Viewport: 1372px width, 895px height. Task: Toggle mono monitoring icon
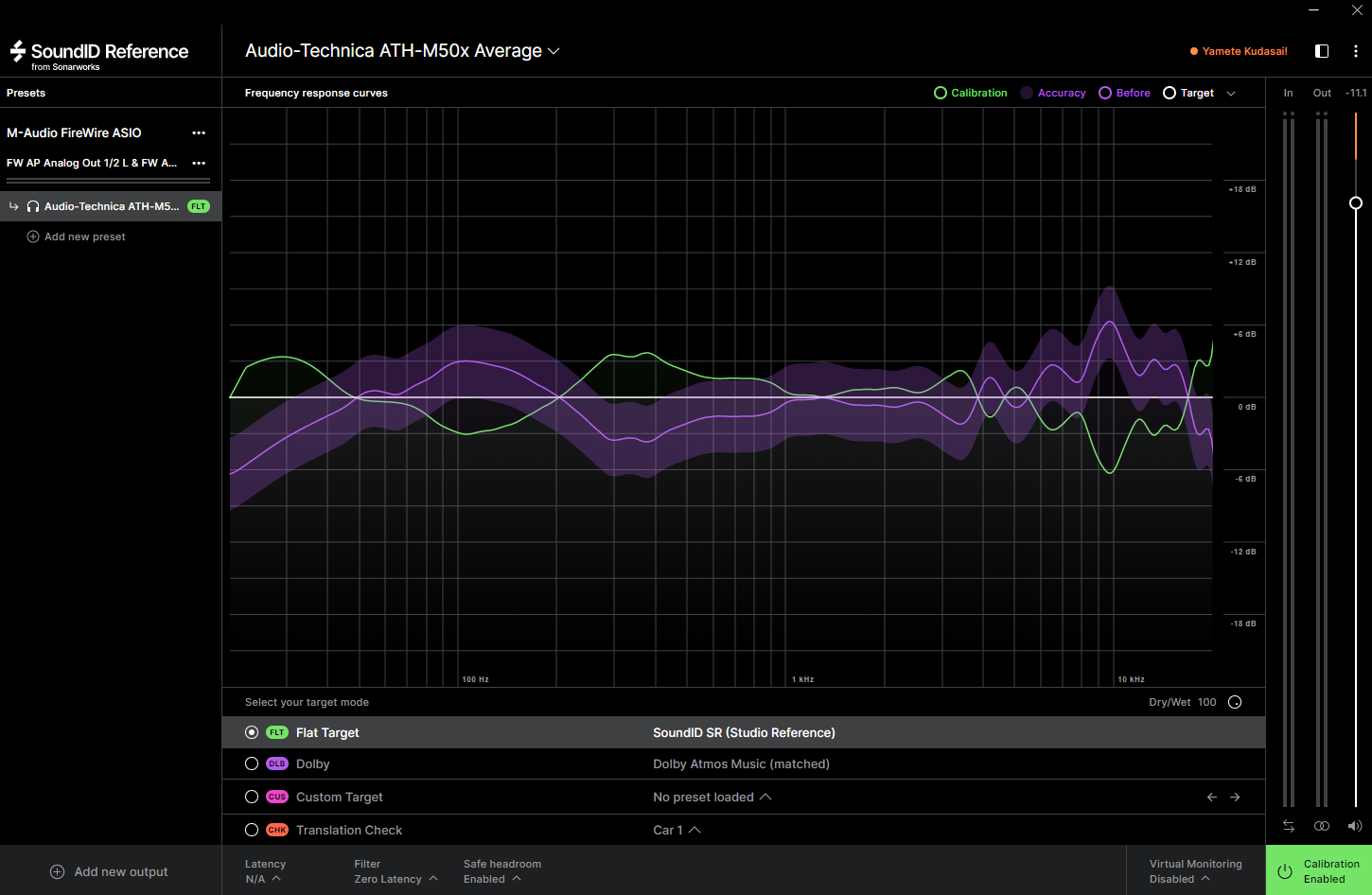tap(1322, 826)
